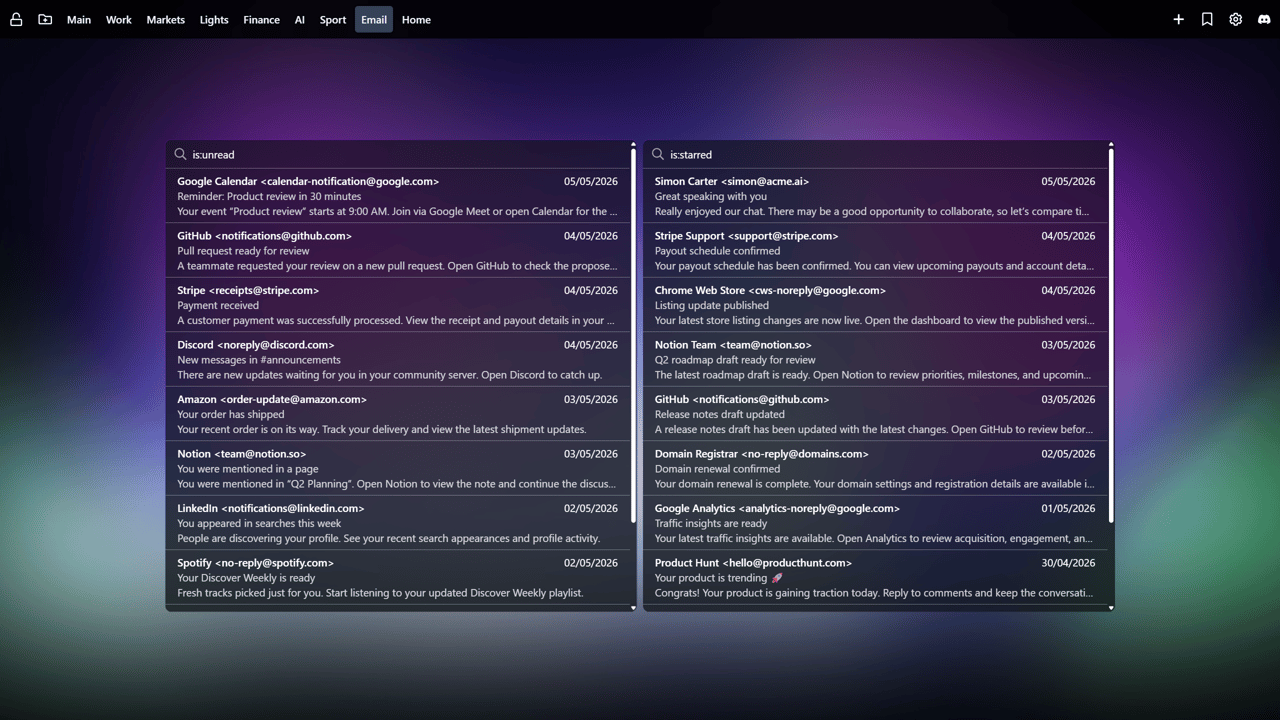Open Notion mentioned in a page email

398,468
